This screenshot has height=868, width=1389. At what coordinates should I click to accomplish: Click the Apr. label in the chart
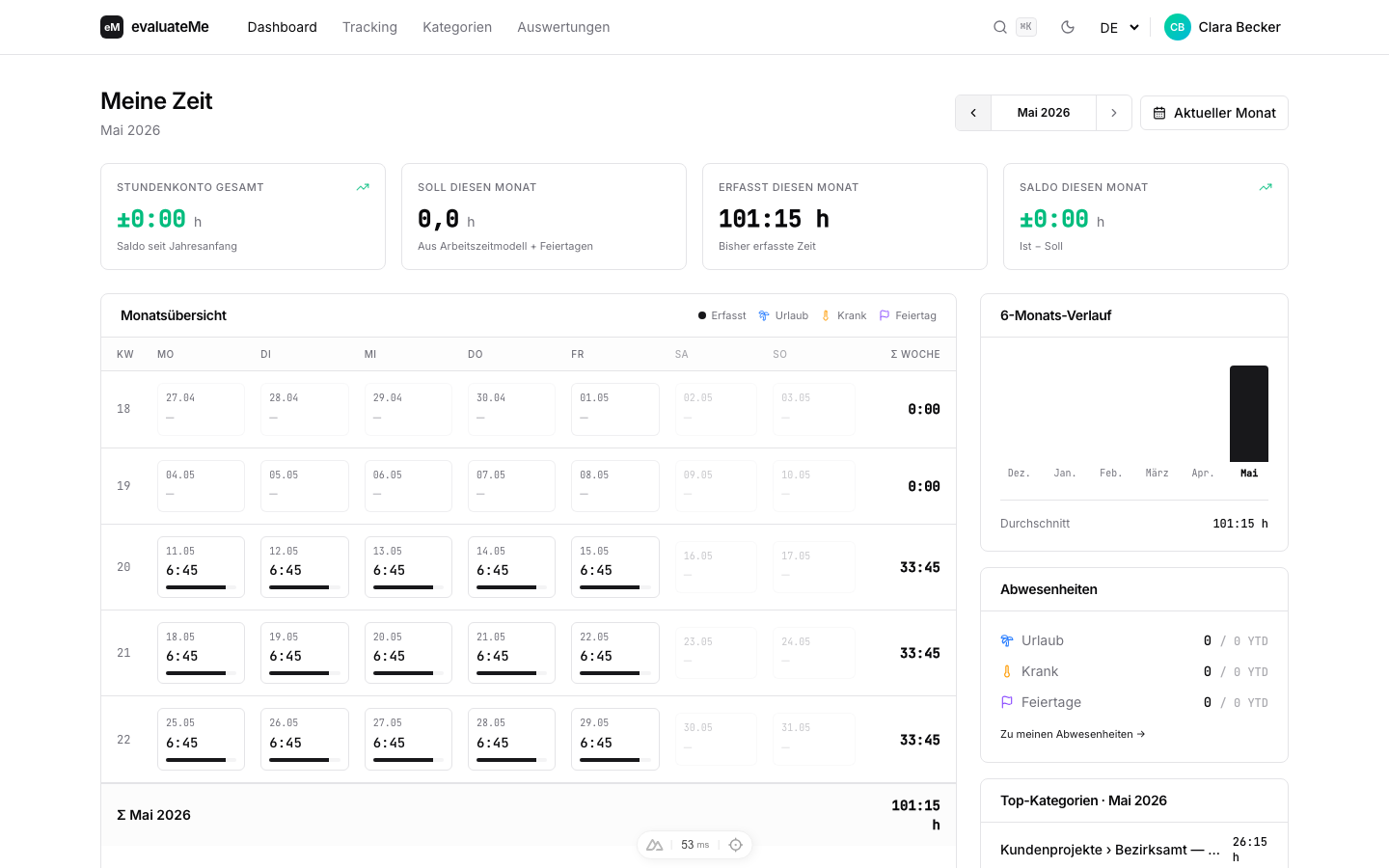[1203, 474]
